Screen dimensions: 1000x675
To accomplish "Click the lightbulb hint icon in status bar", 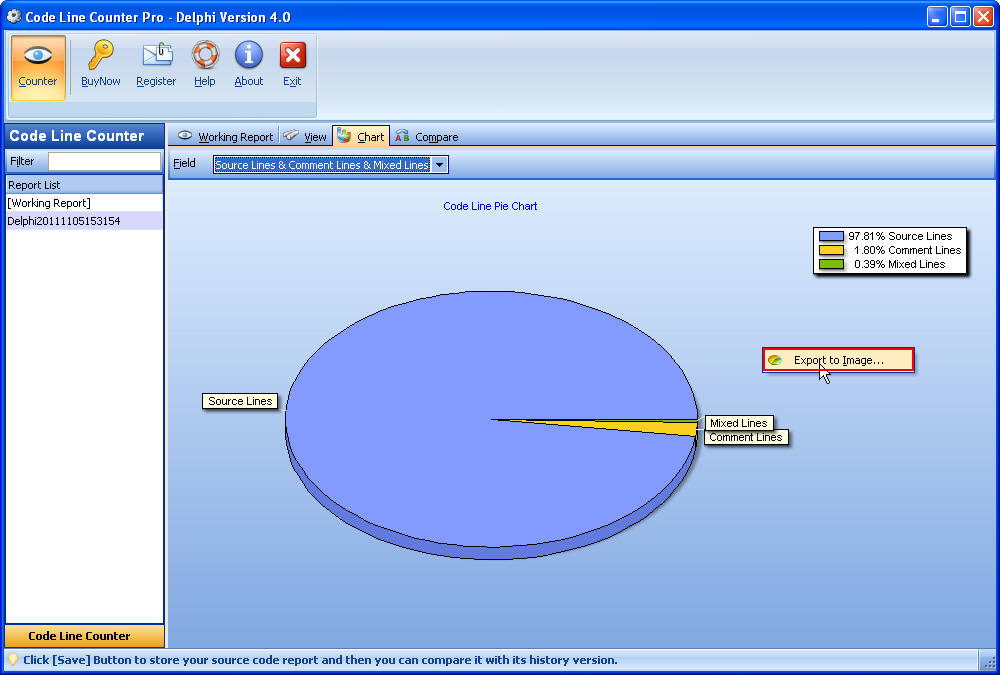I will coord(13,660).
